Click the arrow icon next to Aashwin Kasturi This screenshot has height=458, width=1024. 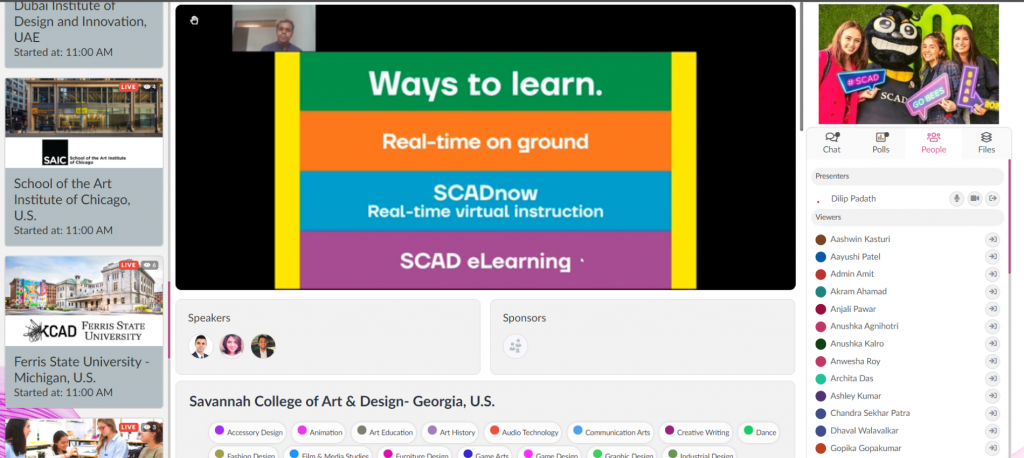pyautogui.click(x=993, y=240)
